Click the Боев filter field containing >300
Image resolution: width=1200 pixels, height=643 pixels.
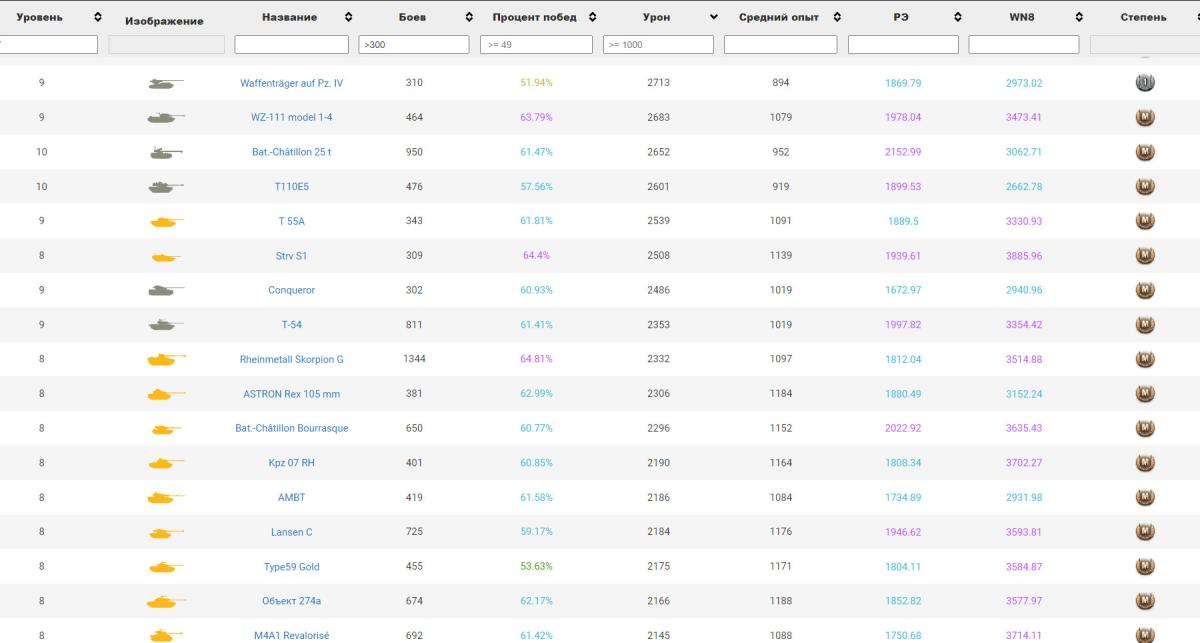point(413,44)
